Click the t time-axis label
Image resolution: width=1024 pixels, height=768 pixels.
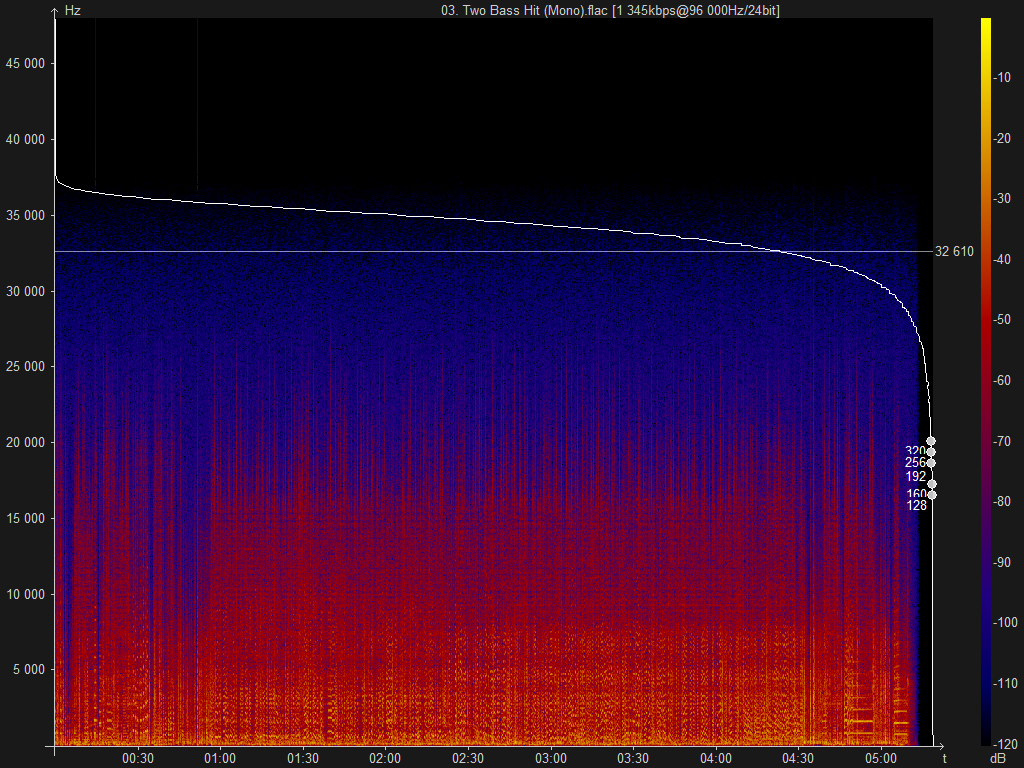(944, 758)
